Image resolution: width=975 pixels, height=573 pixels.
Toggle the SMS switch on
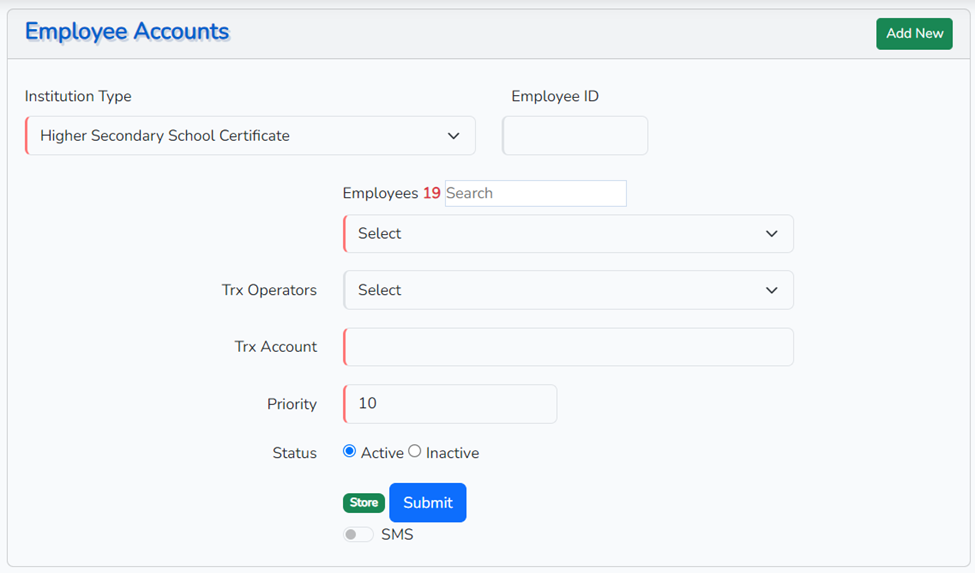(358, 534)
